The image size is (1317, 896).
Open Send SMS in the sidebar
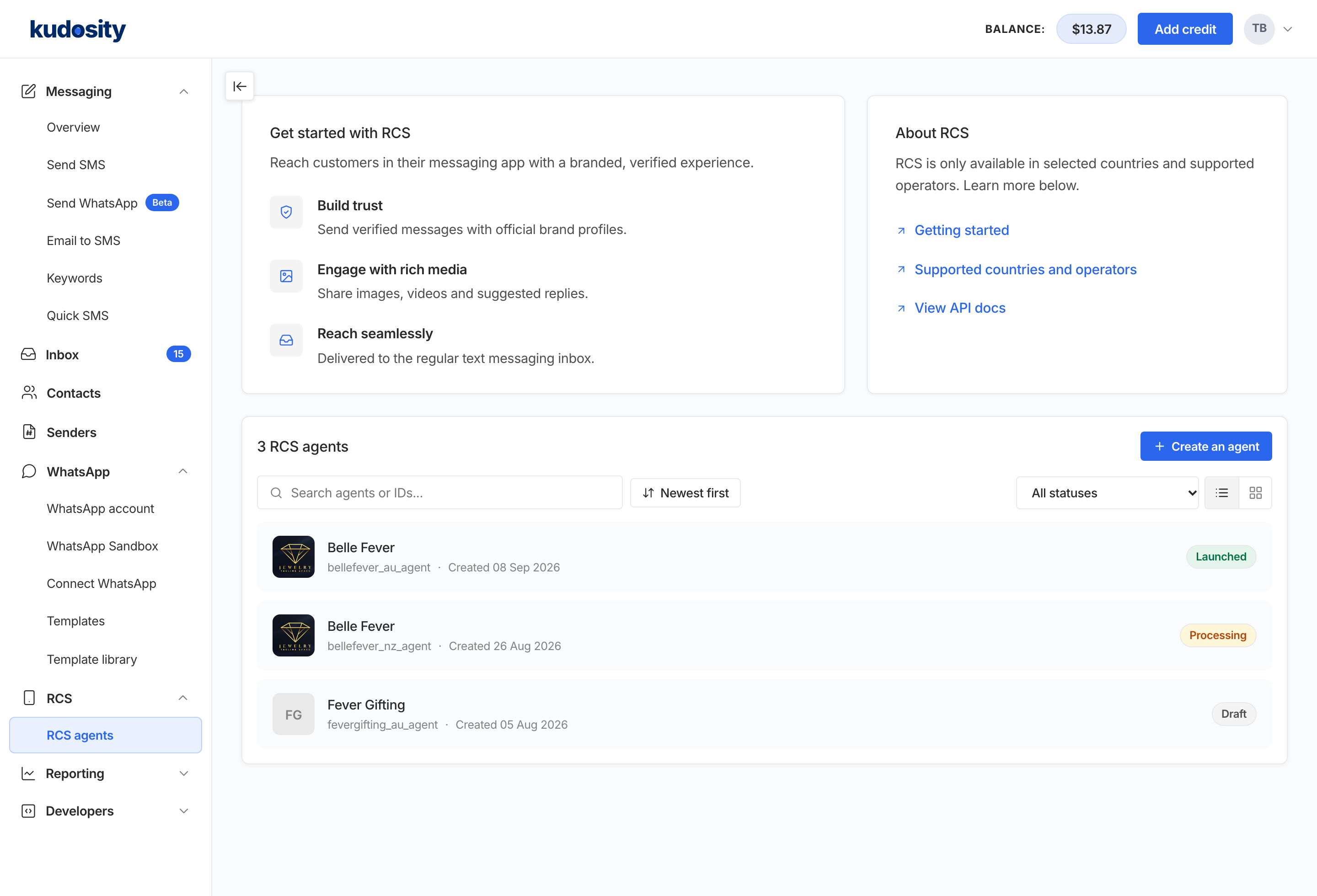point(76,165)
